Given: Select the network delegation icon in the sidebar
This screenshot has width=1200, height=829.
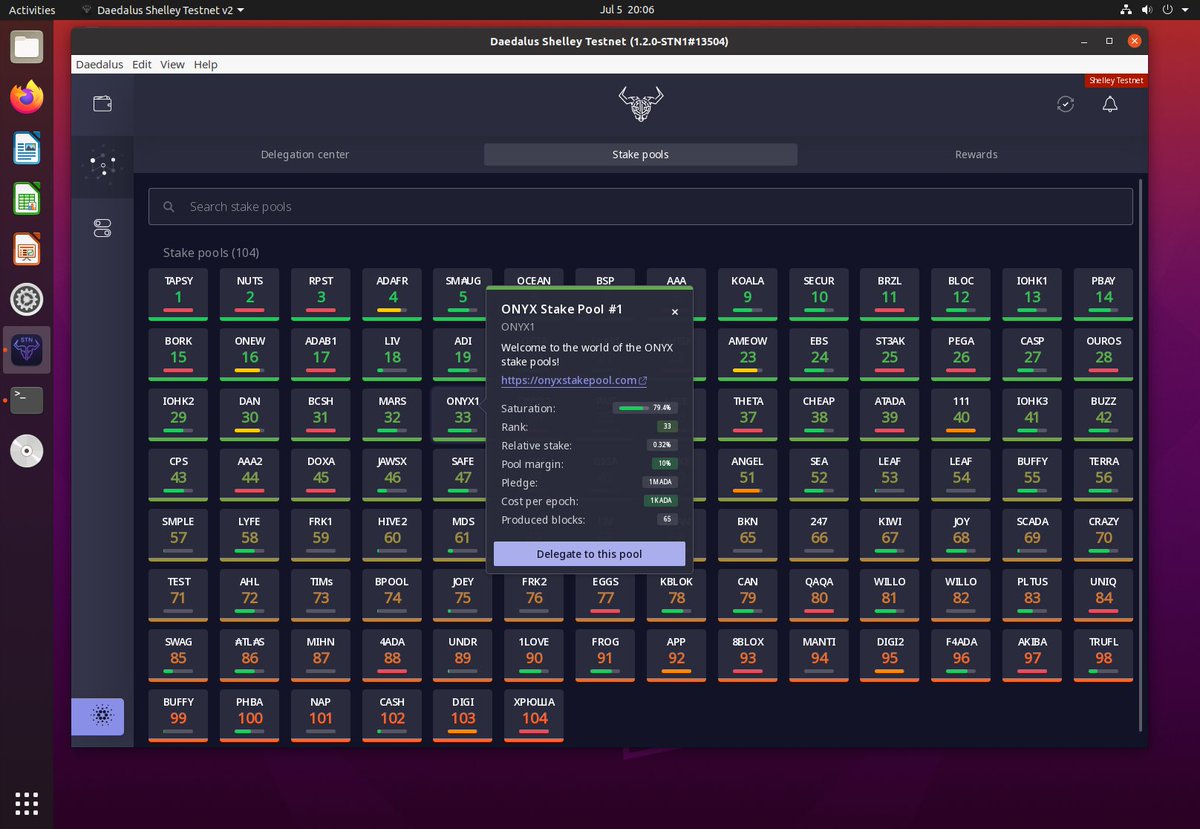Looking at the screenshot, I should tap(101, 164).
